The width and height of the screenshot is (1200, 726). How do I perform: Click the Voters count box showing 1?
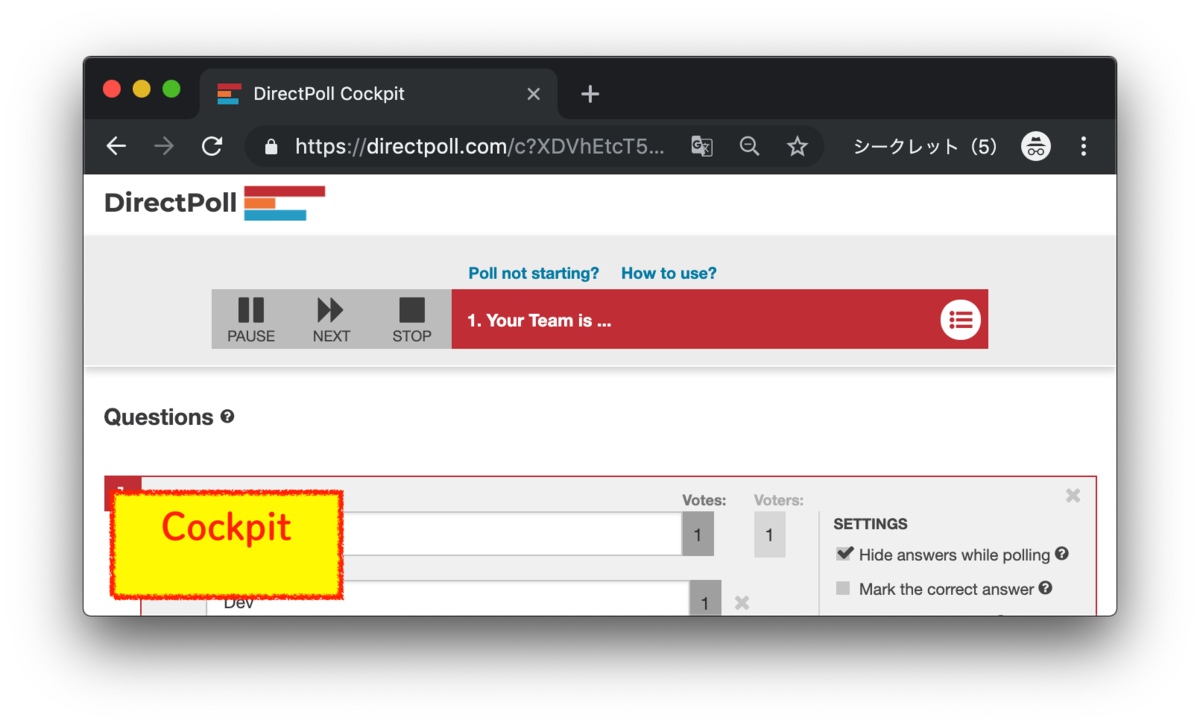tap(769, 535)
